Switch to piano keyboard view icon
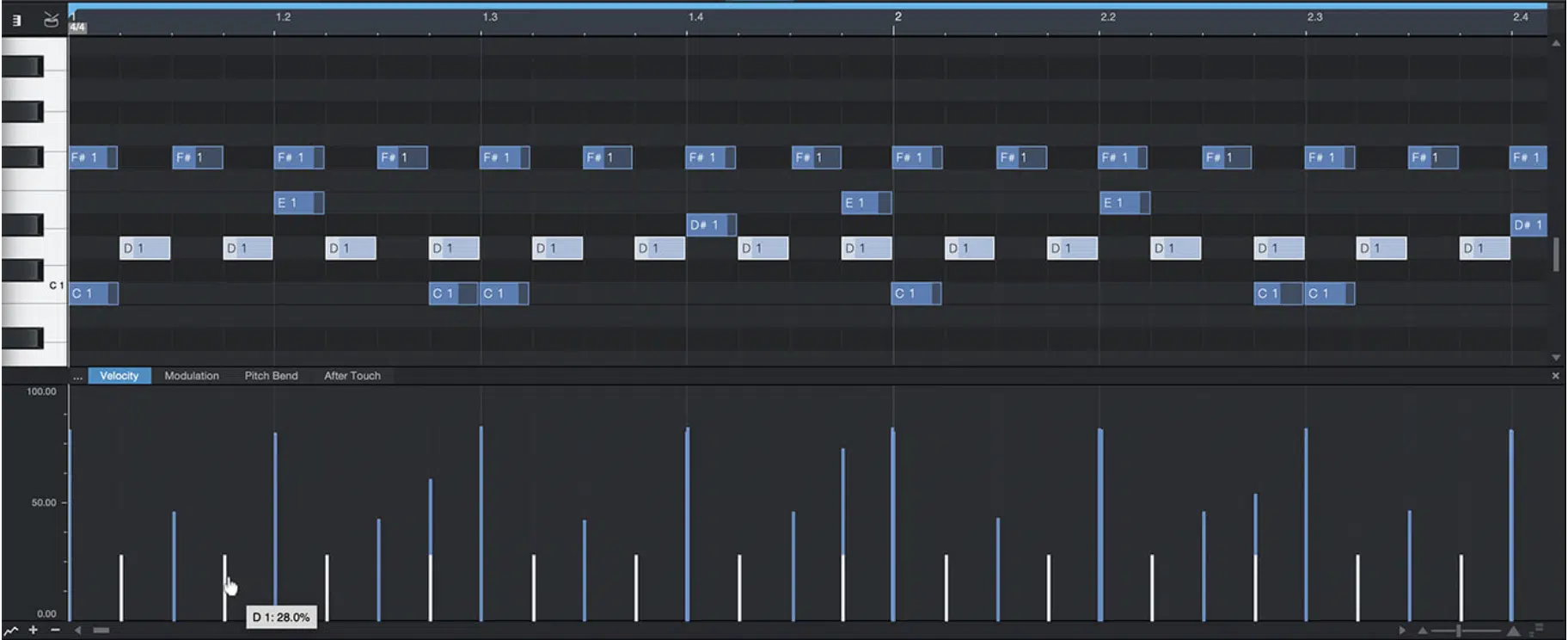Image resolution: width=1568 pixels, height=640 pixels. point(16,20)
